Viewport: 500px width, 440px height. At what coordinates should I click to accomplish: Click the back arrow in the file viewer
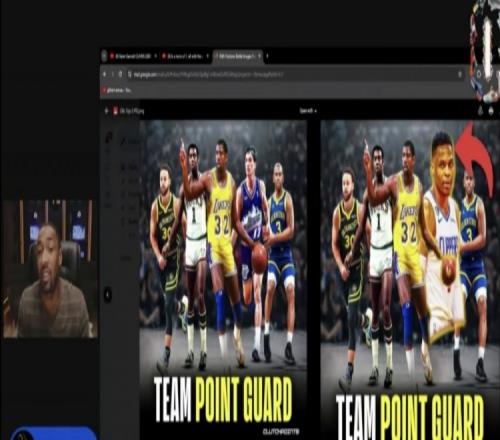pyautogui.click(x=106, y=111)
